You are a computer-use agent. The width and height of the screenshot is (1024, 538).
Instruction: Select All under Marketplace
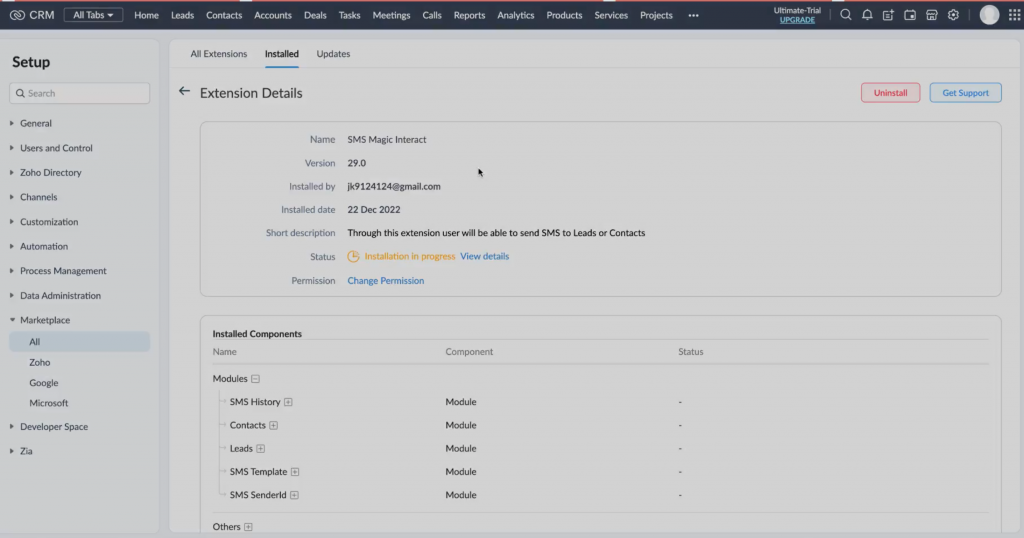pos(80,341)
